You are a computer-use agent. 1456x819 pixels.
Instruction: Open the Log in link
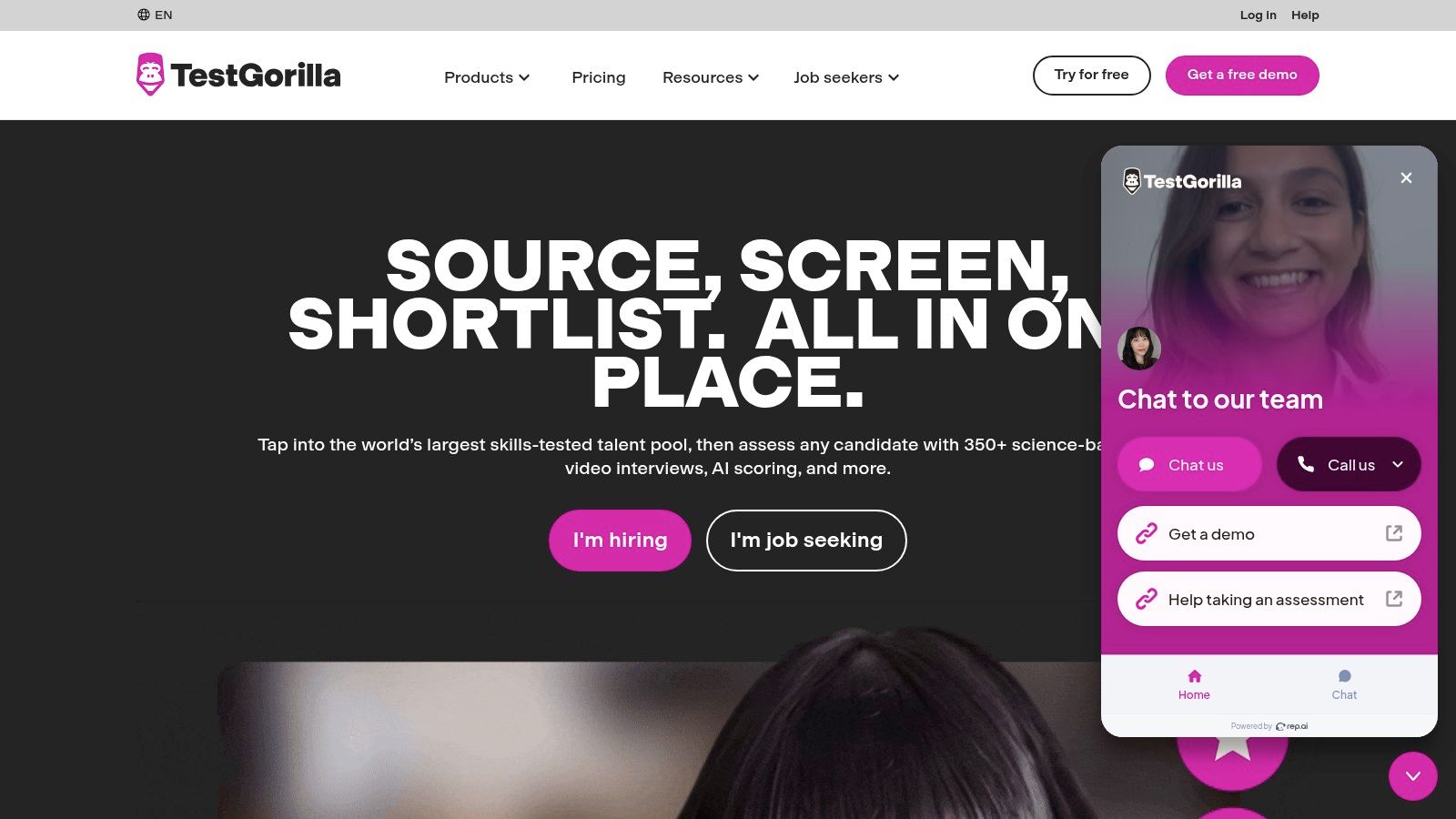click(1258, 15)
